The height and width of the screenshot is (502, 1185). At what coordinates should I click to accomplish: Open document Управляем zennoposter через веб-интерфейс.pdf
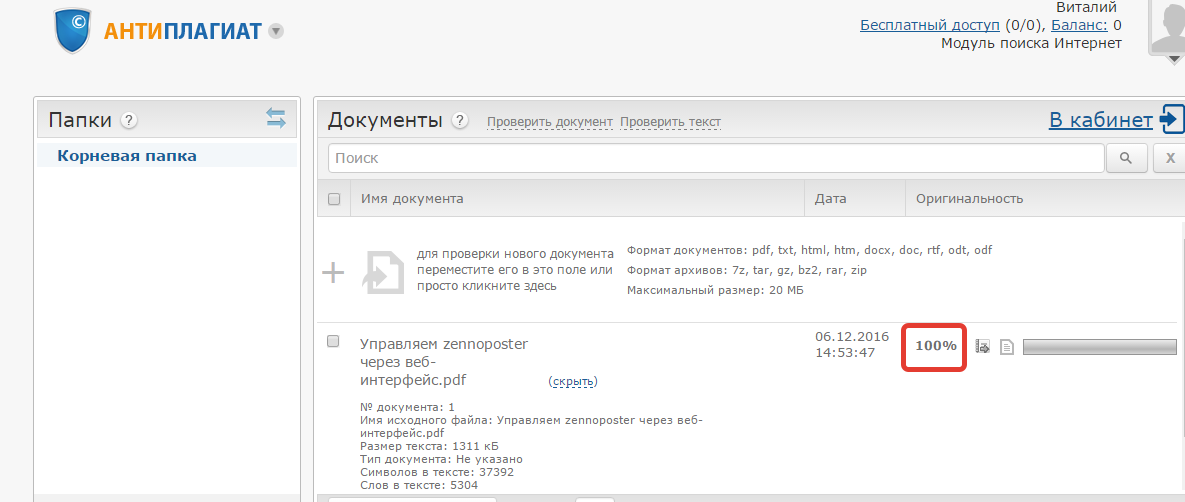tap(444, 361)
